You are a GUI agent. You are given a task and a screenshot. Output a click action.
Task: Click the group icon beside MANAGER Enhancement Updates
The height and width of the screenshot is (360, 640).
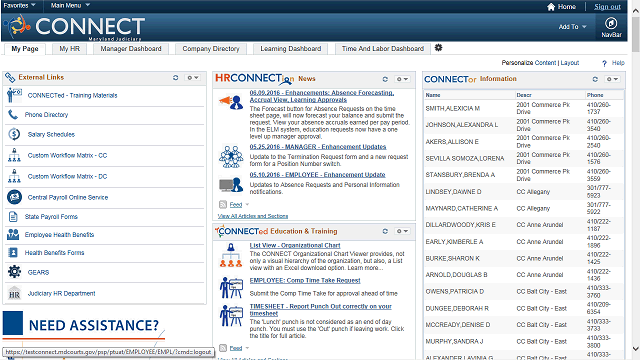231,157
